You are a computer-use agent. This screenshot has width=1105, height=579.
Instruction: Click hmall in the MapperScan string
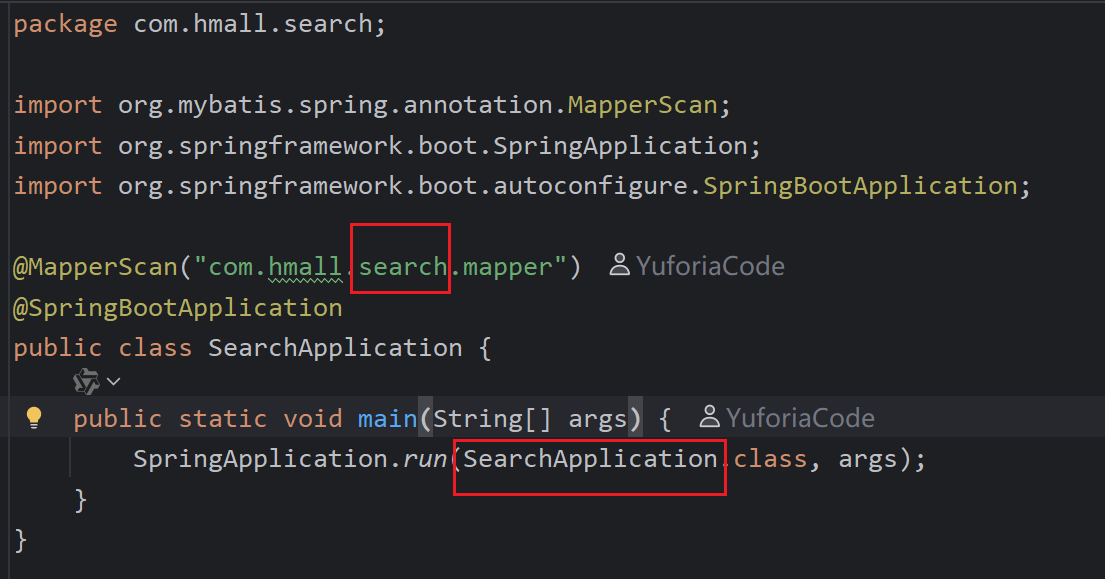click(305, 267)
